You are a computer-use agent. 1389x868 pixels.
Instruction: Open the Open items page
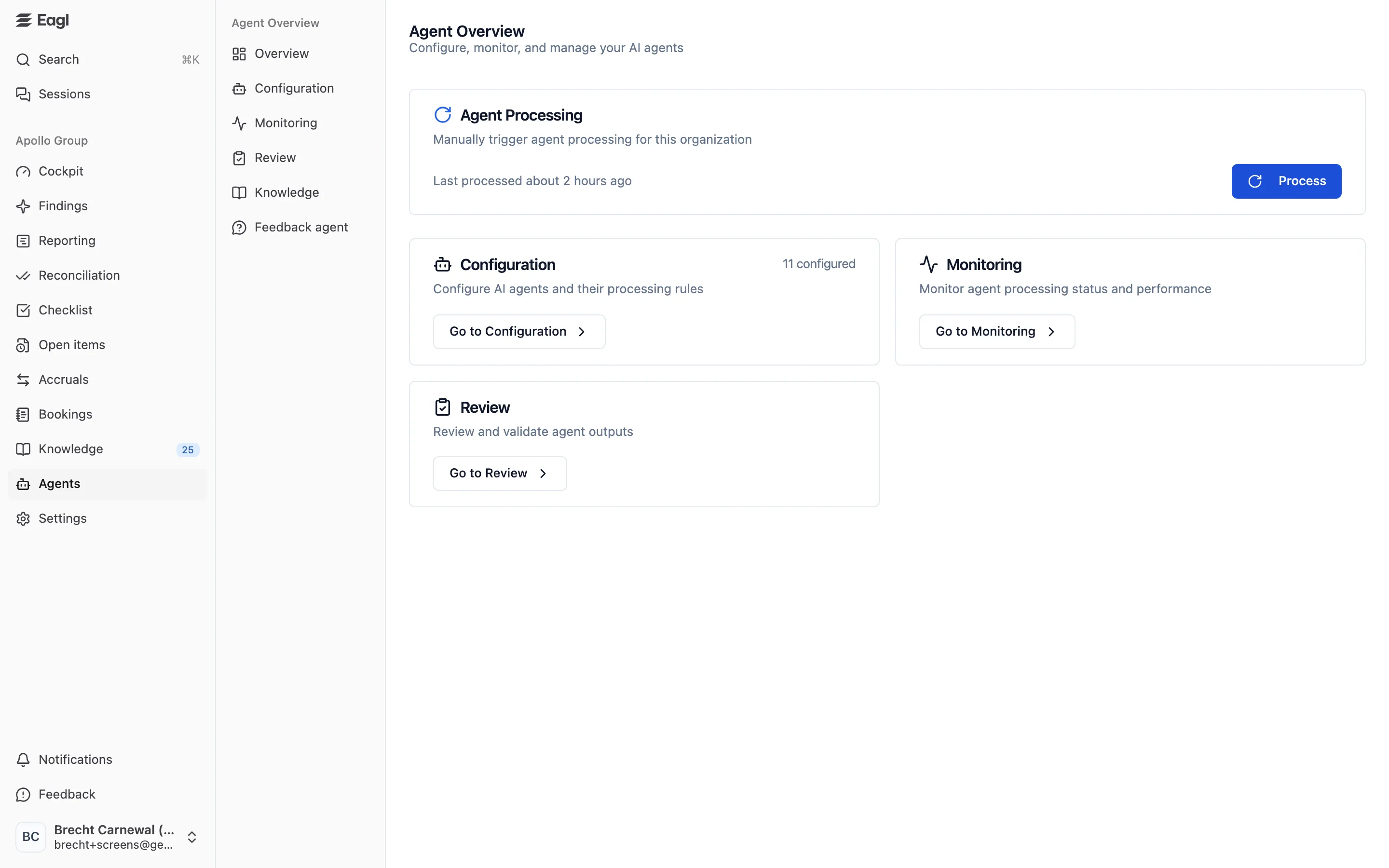click(x=108, y=345)
